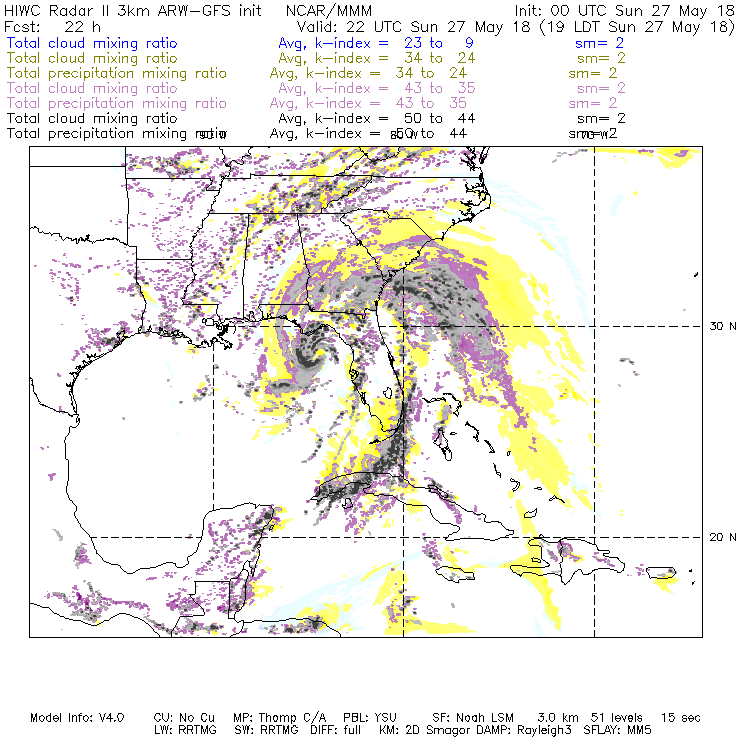This screenshot has width=740, height=740.
Task: Click the 'PBL: YSU' model setting
Action: (370, 718)
